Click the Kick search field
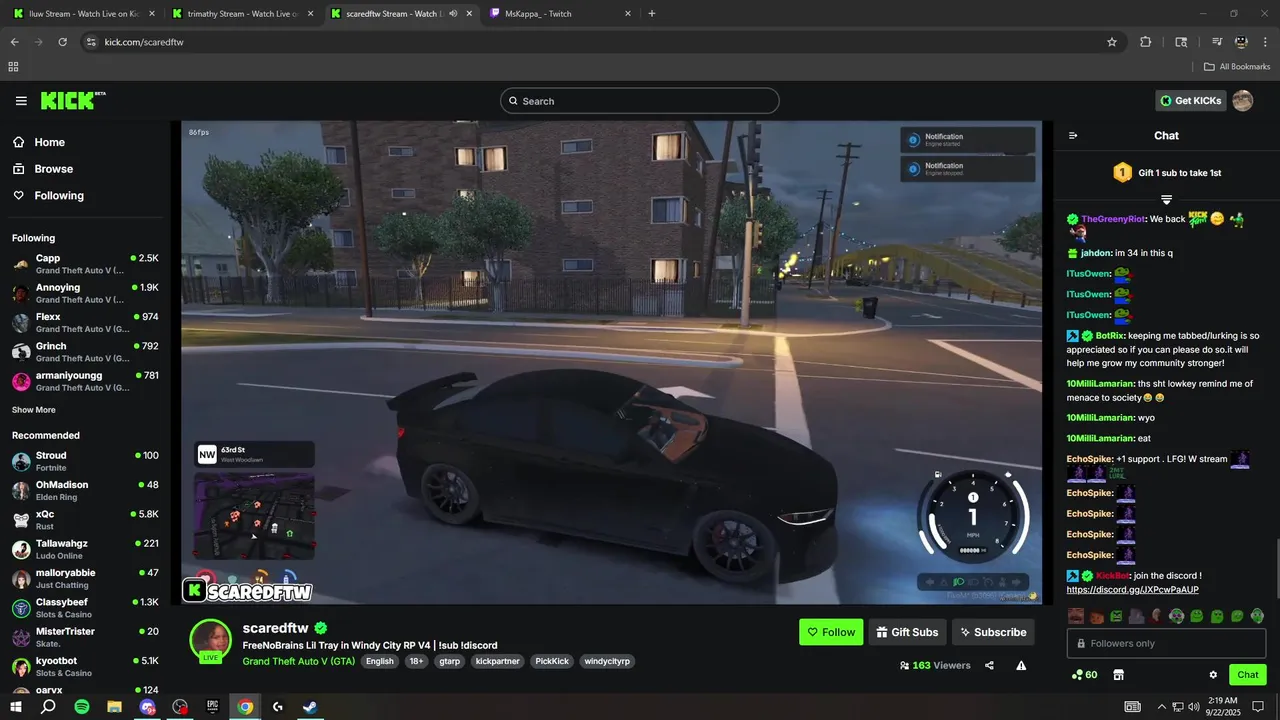 [x=640, y=101]
